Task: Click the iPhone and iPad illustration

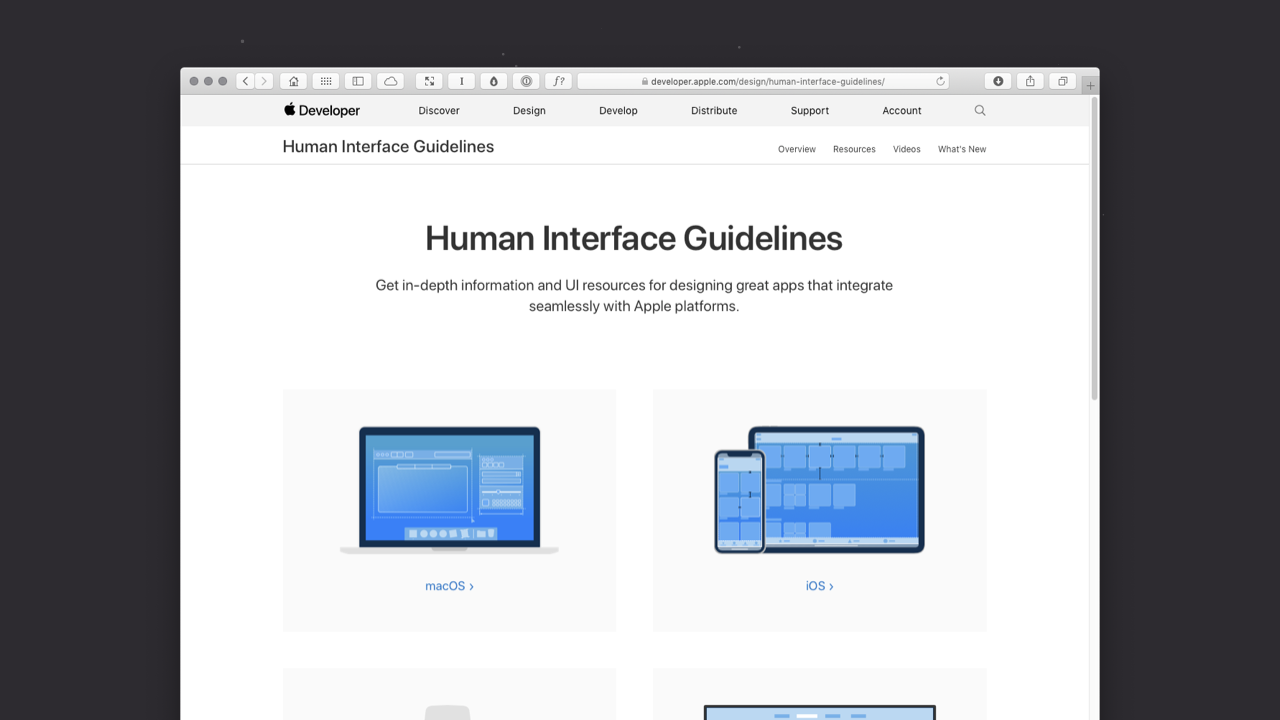Action: point(819,490)
